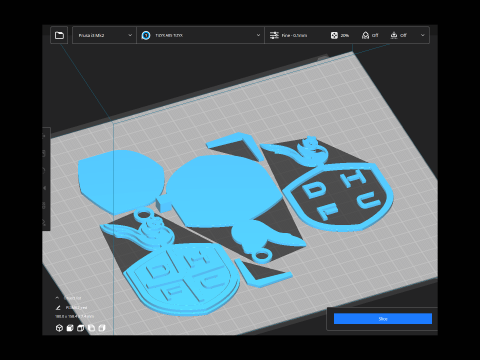Expand the material configuration chevron

pos(258,35)
